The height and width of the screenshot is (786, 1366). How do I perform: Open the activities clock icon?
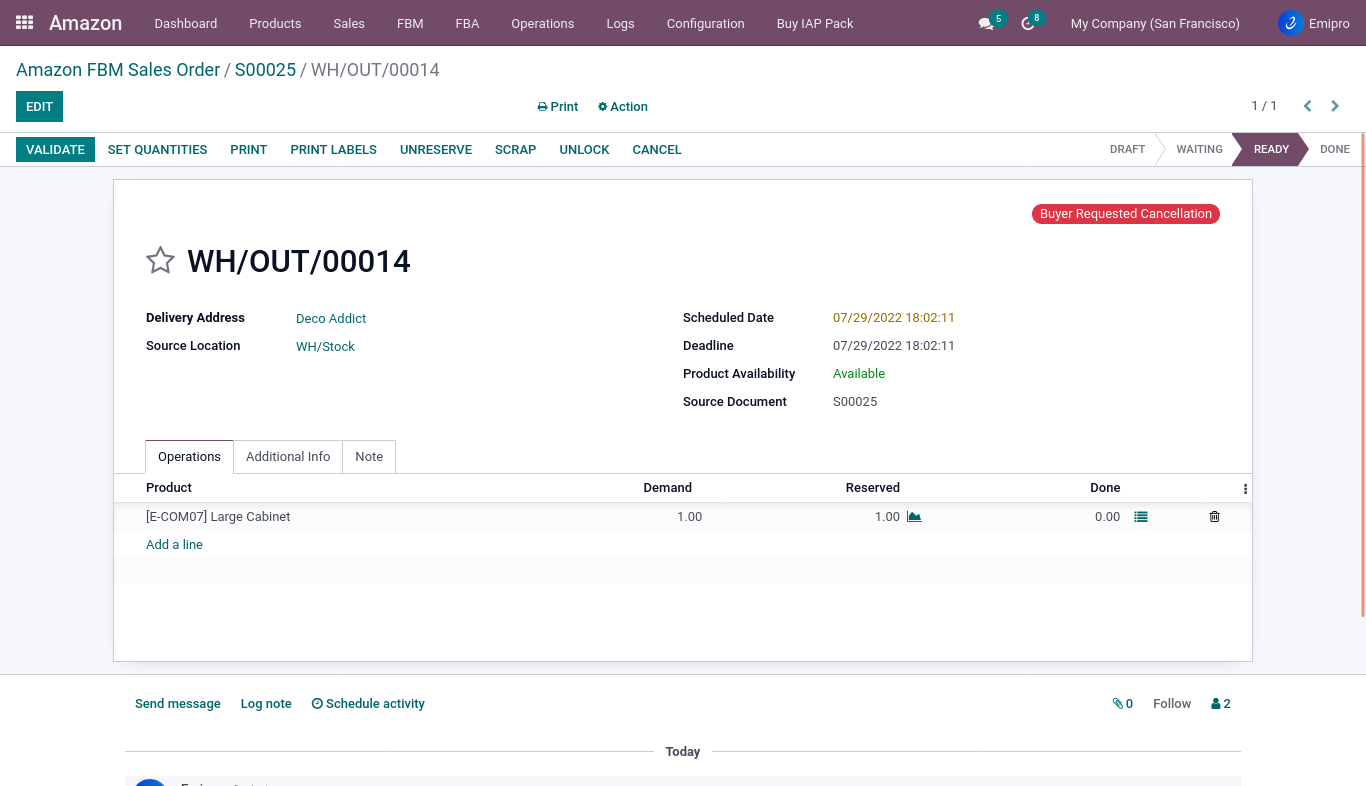click(1028, 23)
